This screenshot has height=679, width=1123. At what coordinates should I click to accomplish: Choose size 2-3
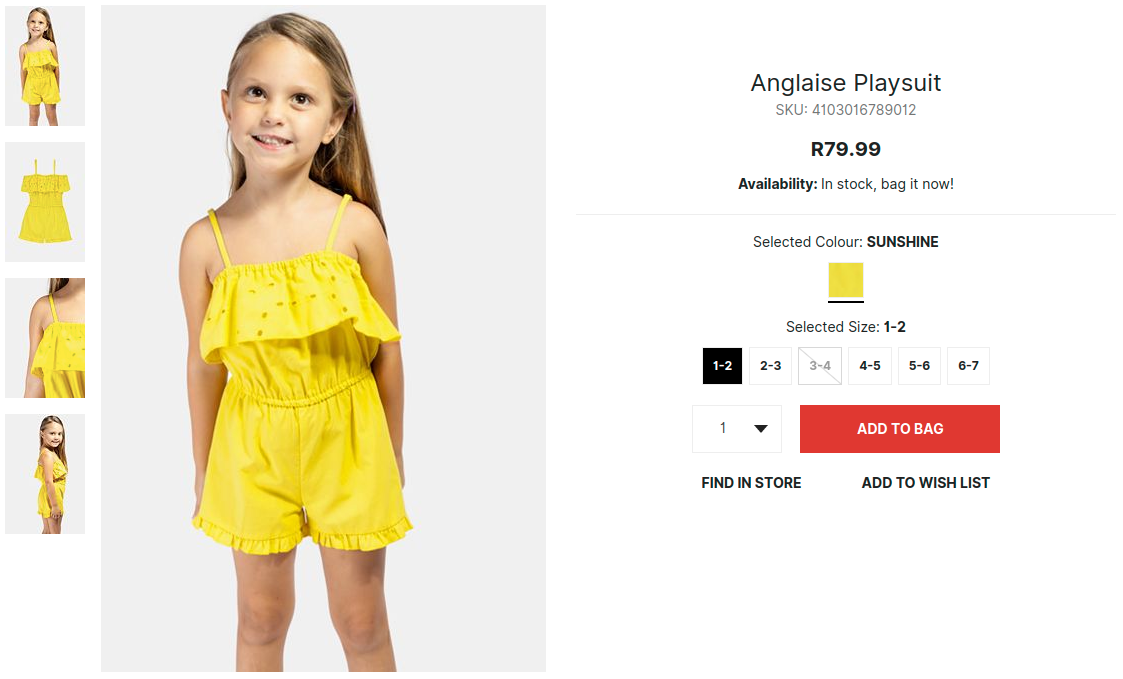(x=770, y=366)
